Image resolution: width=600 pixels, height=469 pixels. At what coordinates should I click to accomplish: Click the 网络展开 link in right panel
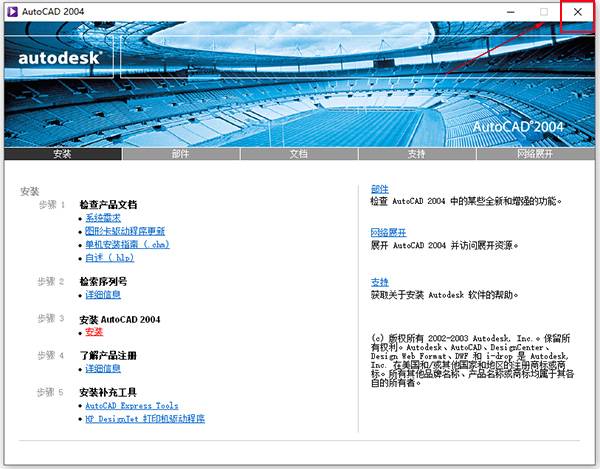[388, 233]
